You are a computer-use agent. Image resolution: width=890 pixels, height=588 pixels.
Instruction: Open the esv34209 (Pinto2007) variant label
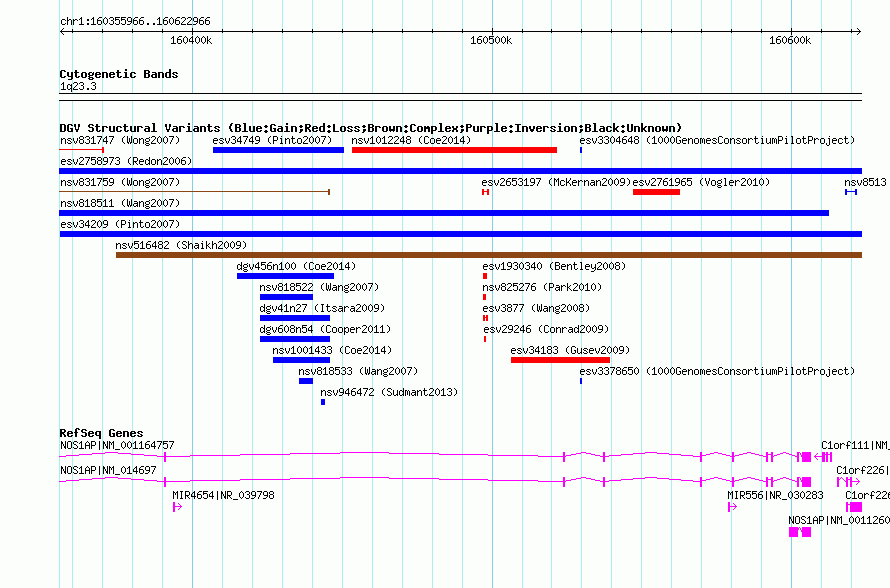coord(120,224)
